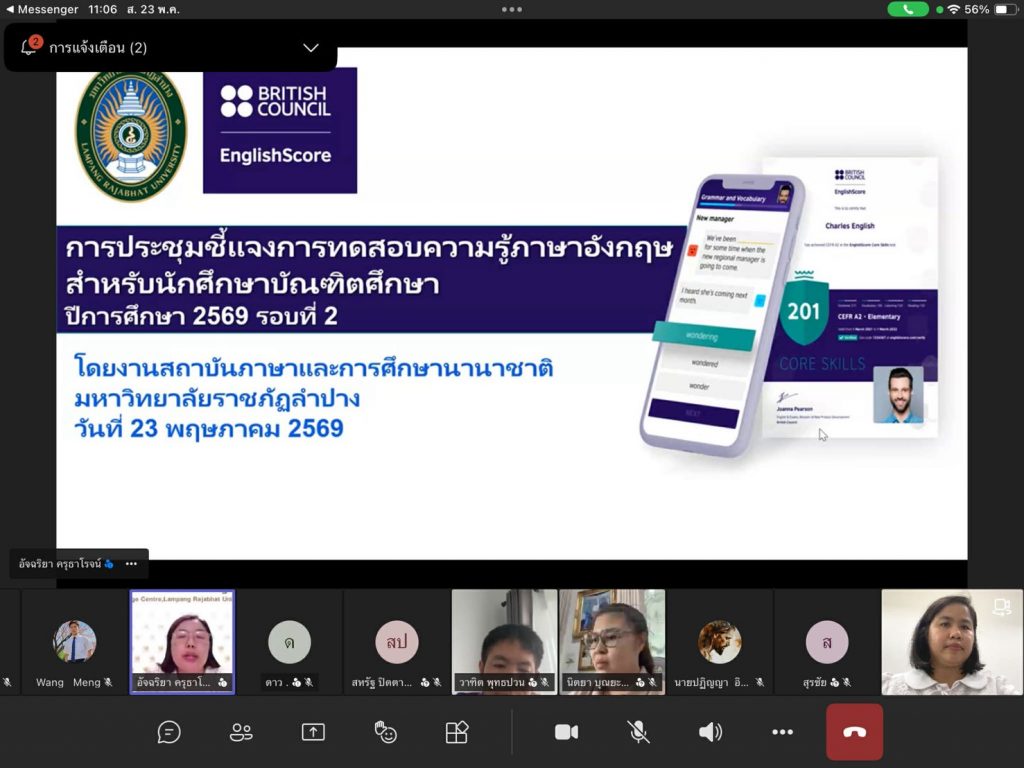Select Wang Meng participant tile
The image size is (1024, 768).
74,642
